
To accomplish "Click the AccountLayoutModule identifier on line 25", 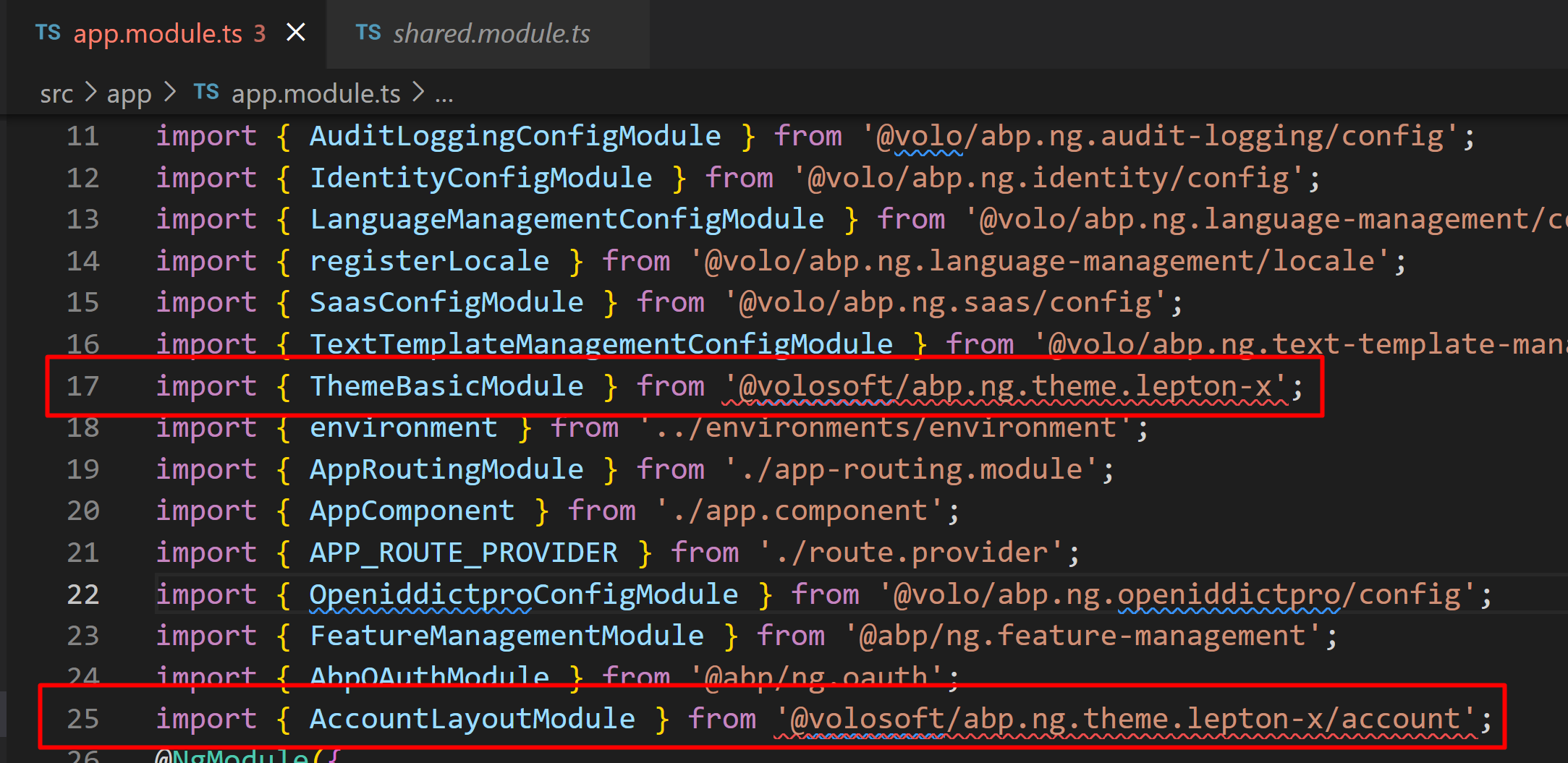I will [x=472, y=719].
